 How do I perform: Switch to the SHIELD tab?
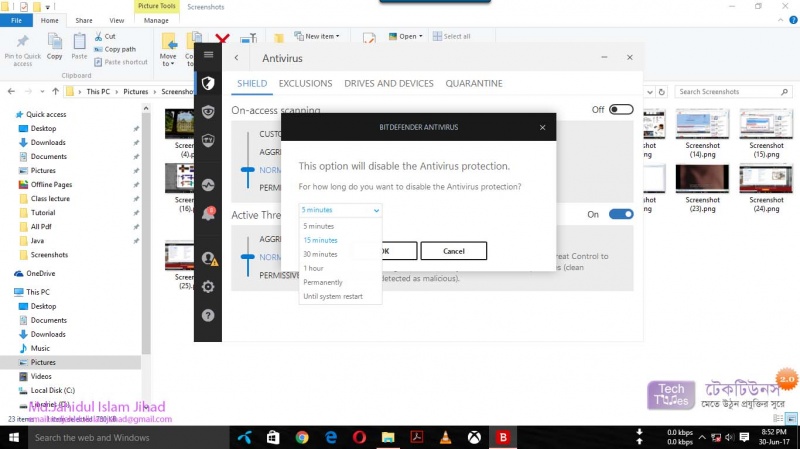click(252, 84)
